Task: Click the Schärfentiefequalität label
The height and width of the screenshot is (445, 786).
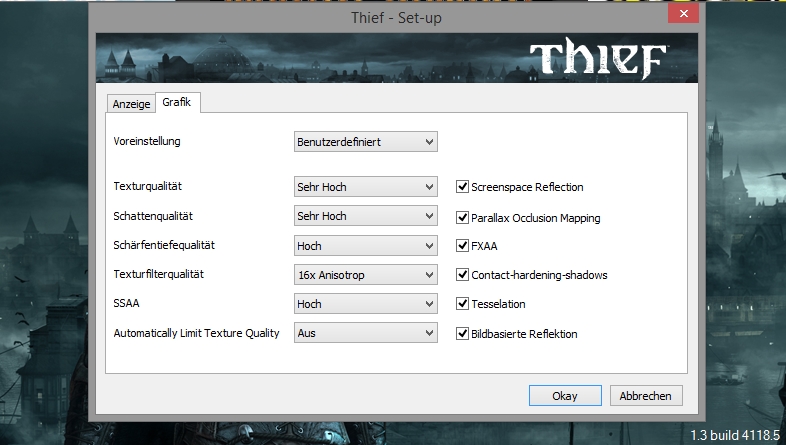Action: 164,245
